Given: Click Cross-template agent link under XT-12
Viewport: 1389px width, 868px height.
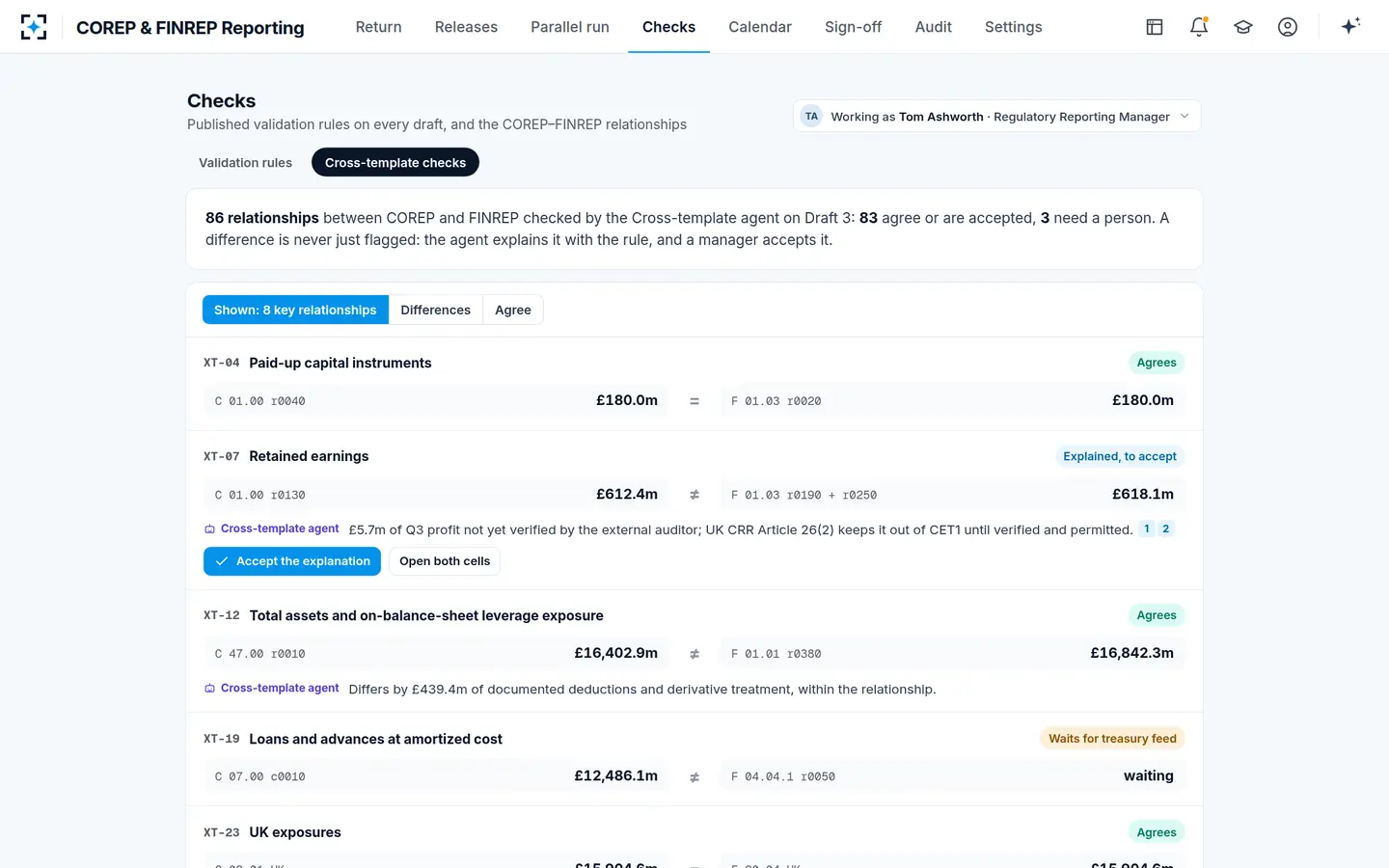Looking at the screenshot, I should (x=280, y=688).
